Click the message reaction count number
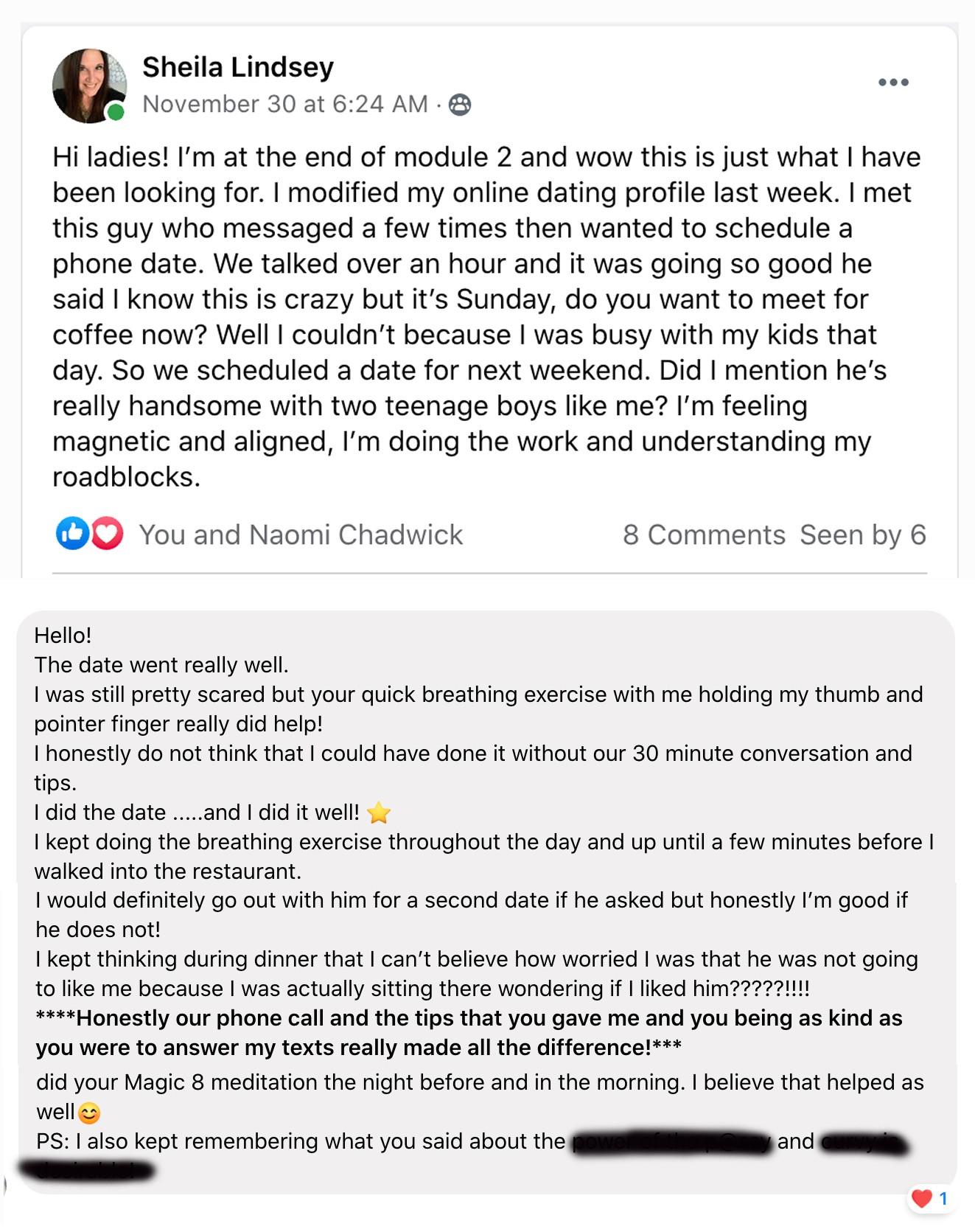Screen dimensions: 975x1232 (x=943, y=1198)
